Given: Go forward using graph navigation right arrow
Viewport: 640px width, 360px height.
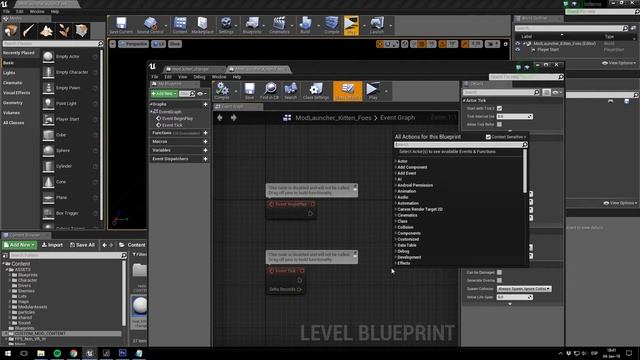Looking at the screenshot, I should [x=233, y=118].
